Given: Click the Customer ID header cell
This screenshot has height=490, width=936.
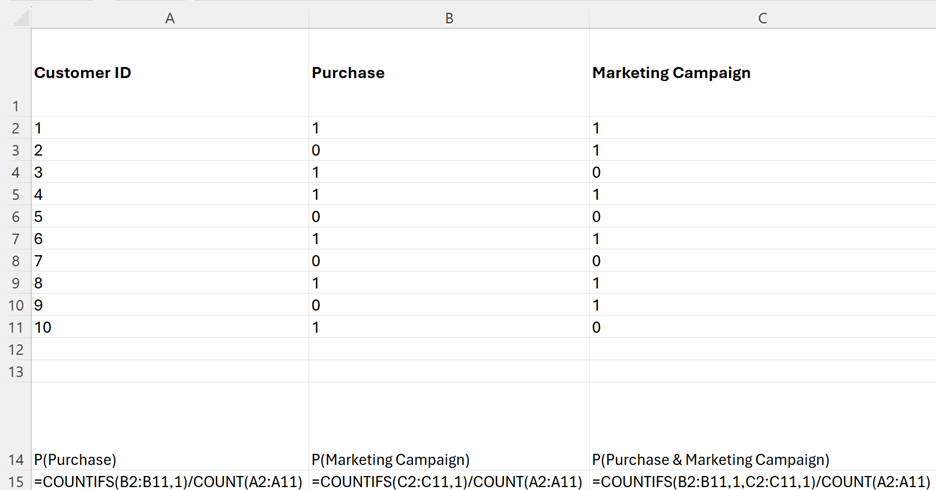Looking at the screenshot, I should 169,73.
